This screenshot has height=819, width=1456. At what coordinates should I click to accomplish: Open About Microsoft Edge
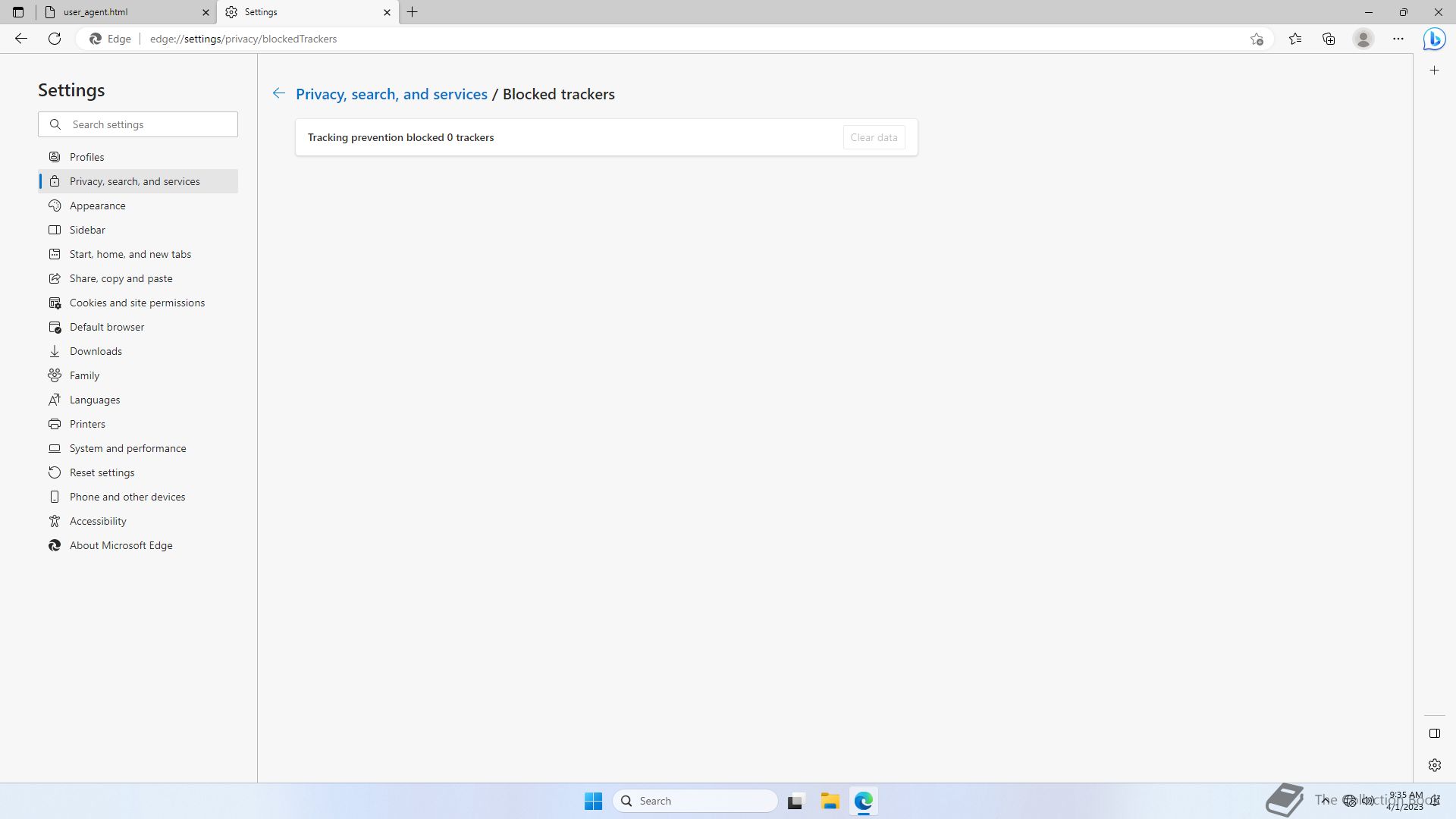[x=138, y=545]
